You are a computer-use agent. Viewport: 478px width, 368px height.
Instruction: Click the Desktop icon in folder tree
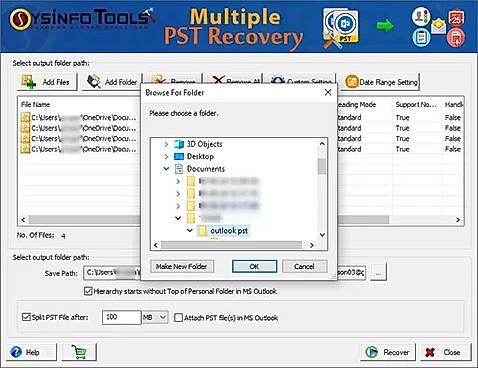coord(179,156)
